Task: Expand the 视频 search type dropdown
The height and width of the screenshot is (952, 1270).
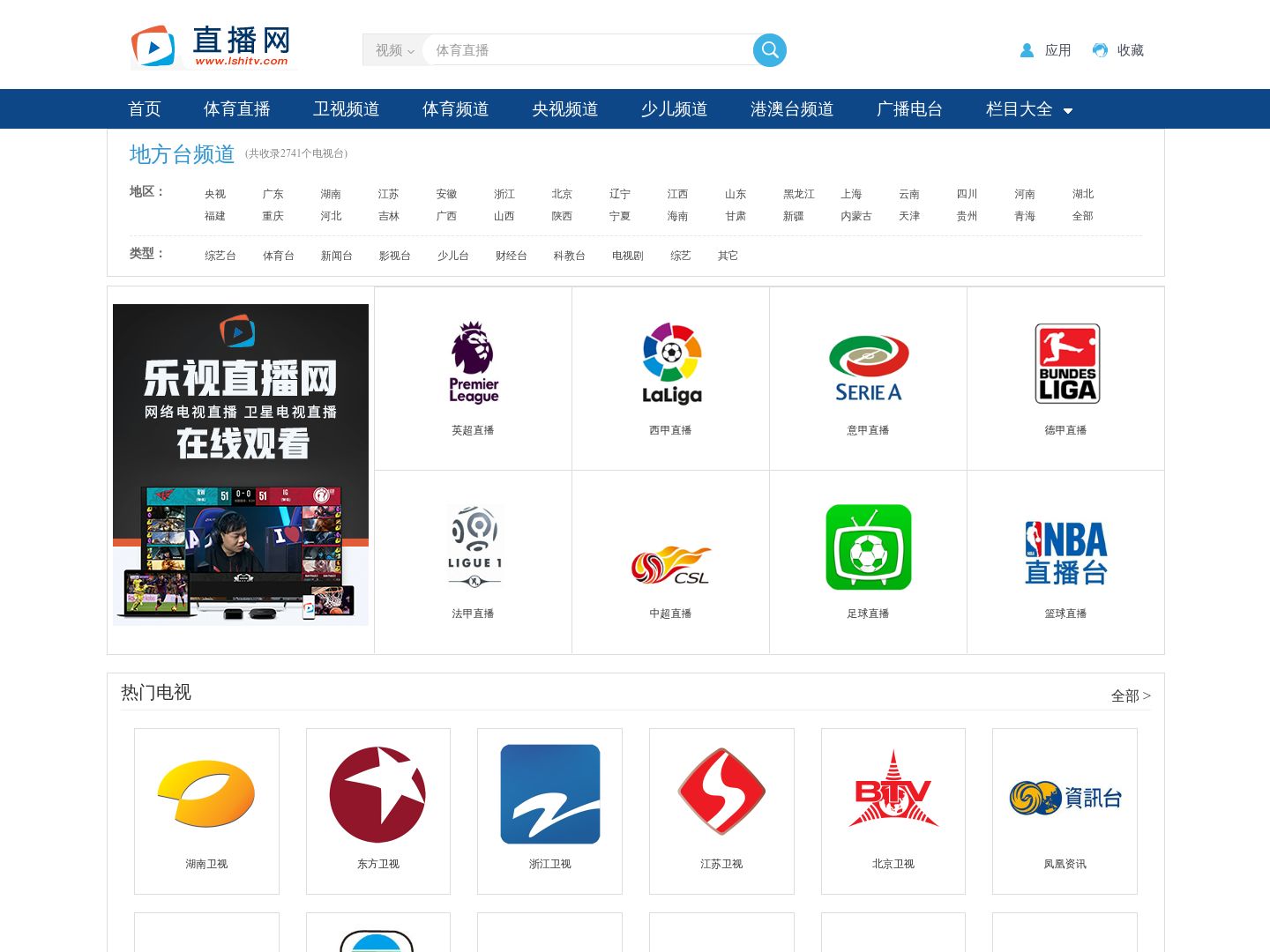Action: tap(393, 50)
